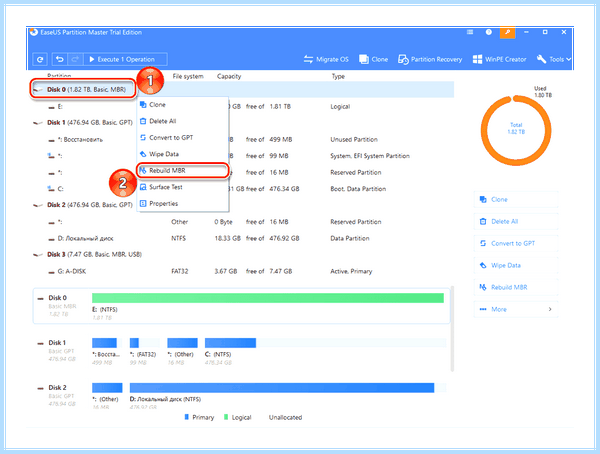Choose Convert to GPT in context menu
This screenshot has width=600, height=454.
point(183,138)
